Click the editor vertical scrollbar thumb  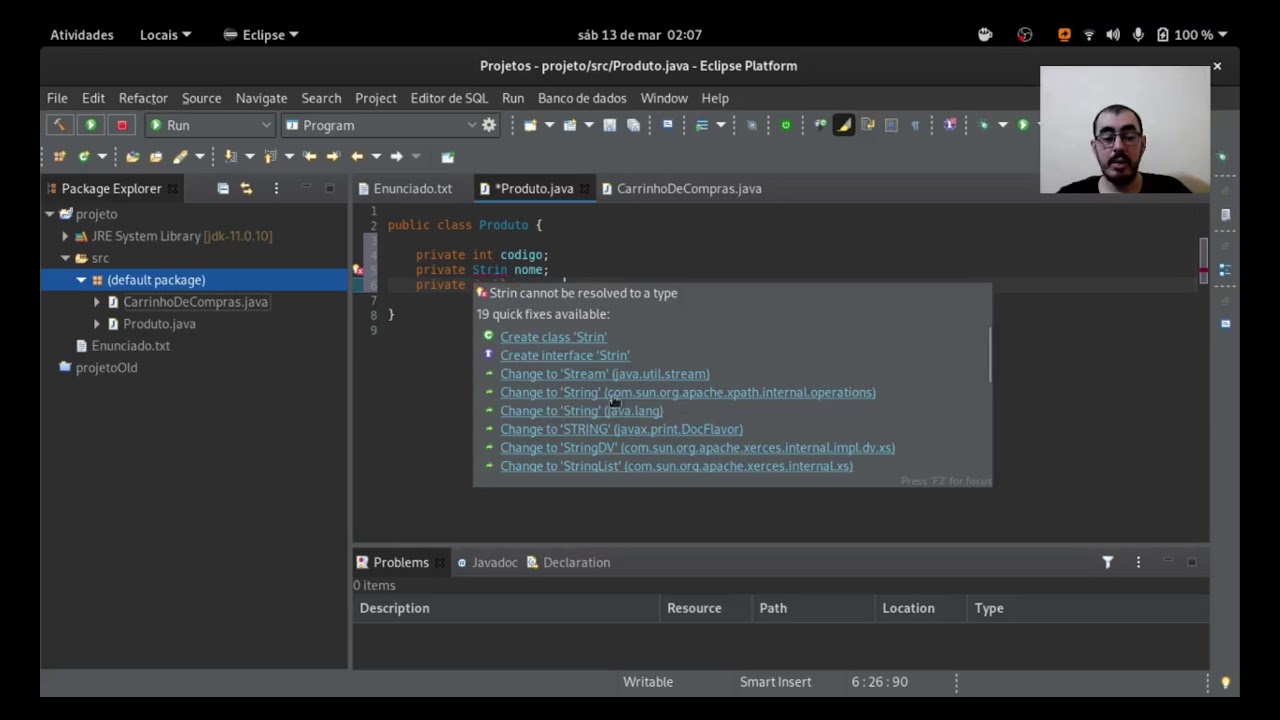pyautogui.click(x=1204, y=262)
